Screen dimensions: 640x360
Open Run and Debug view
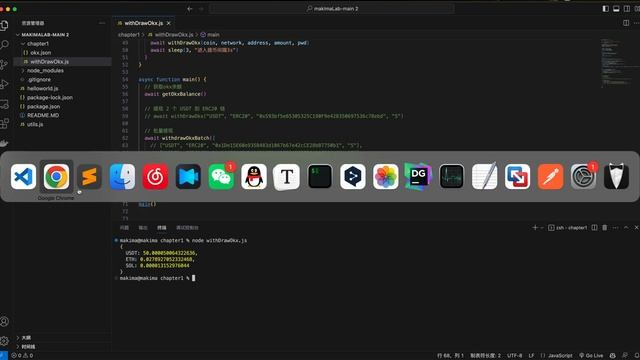coord(4,84)
